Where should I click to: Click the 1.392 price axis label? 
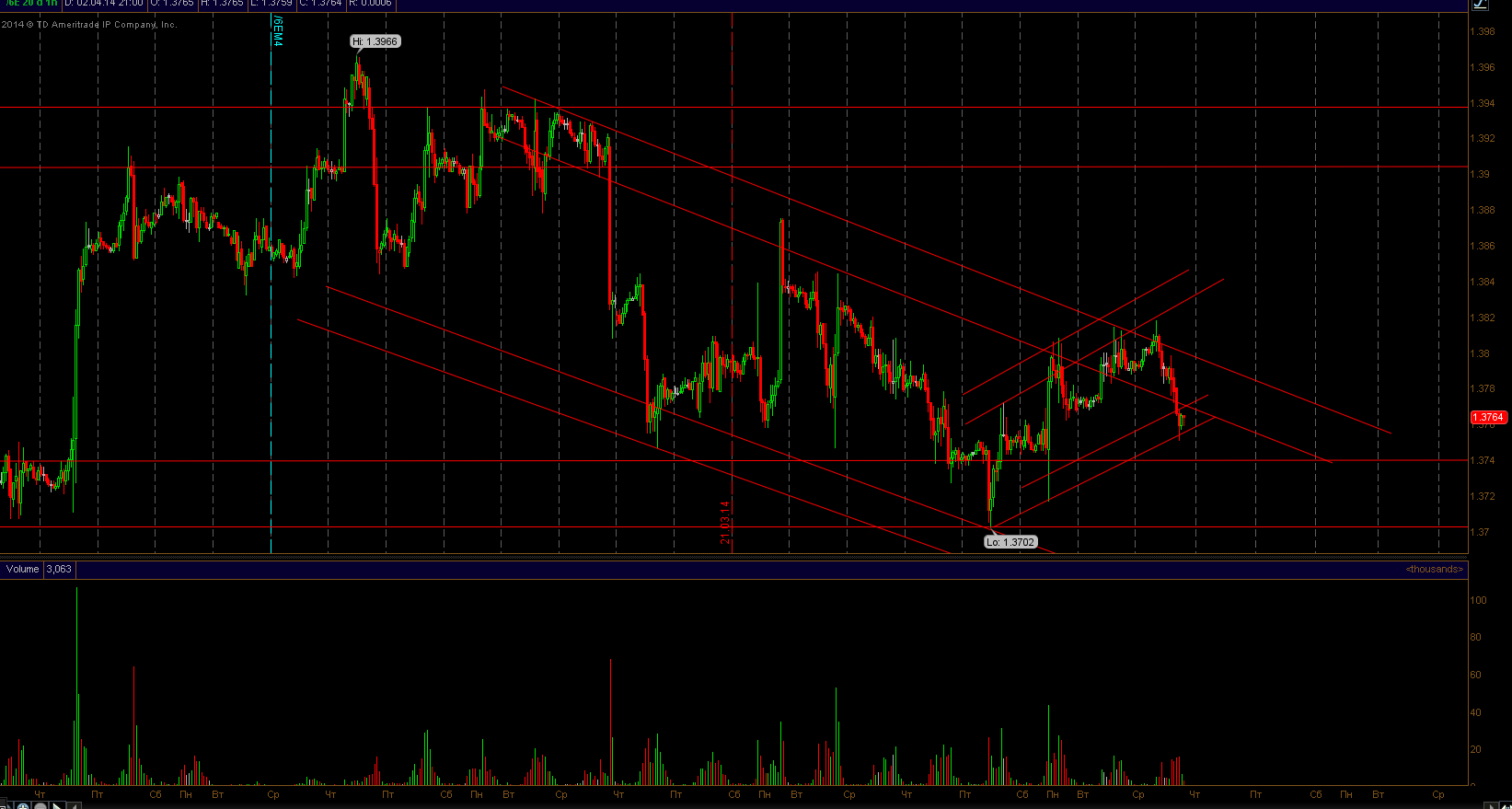coord(1483,138)
